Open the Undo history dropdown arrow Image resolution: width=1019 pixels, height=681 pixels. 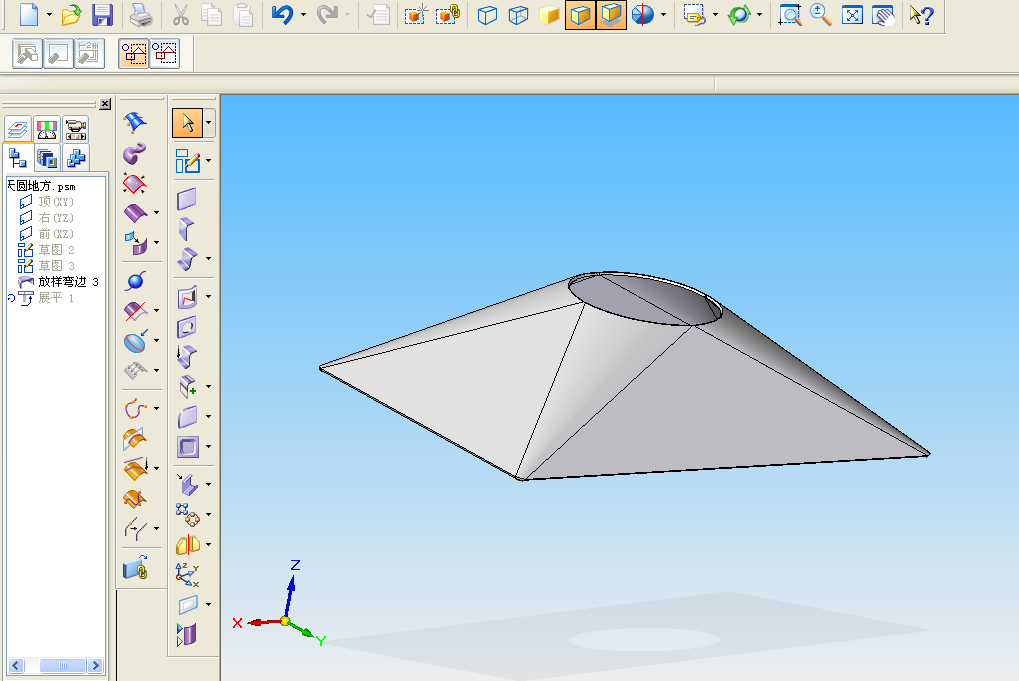coord(303,14)
